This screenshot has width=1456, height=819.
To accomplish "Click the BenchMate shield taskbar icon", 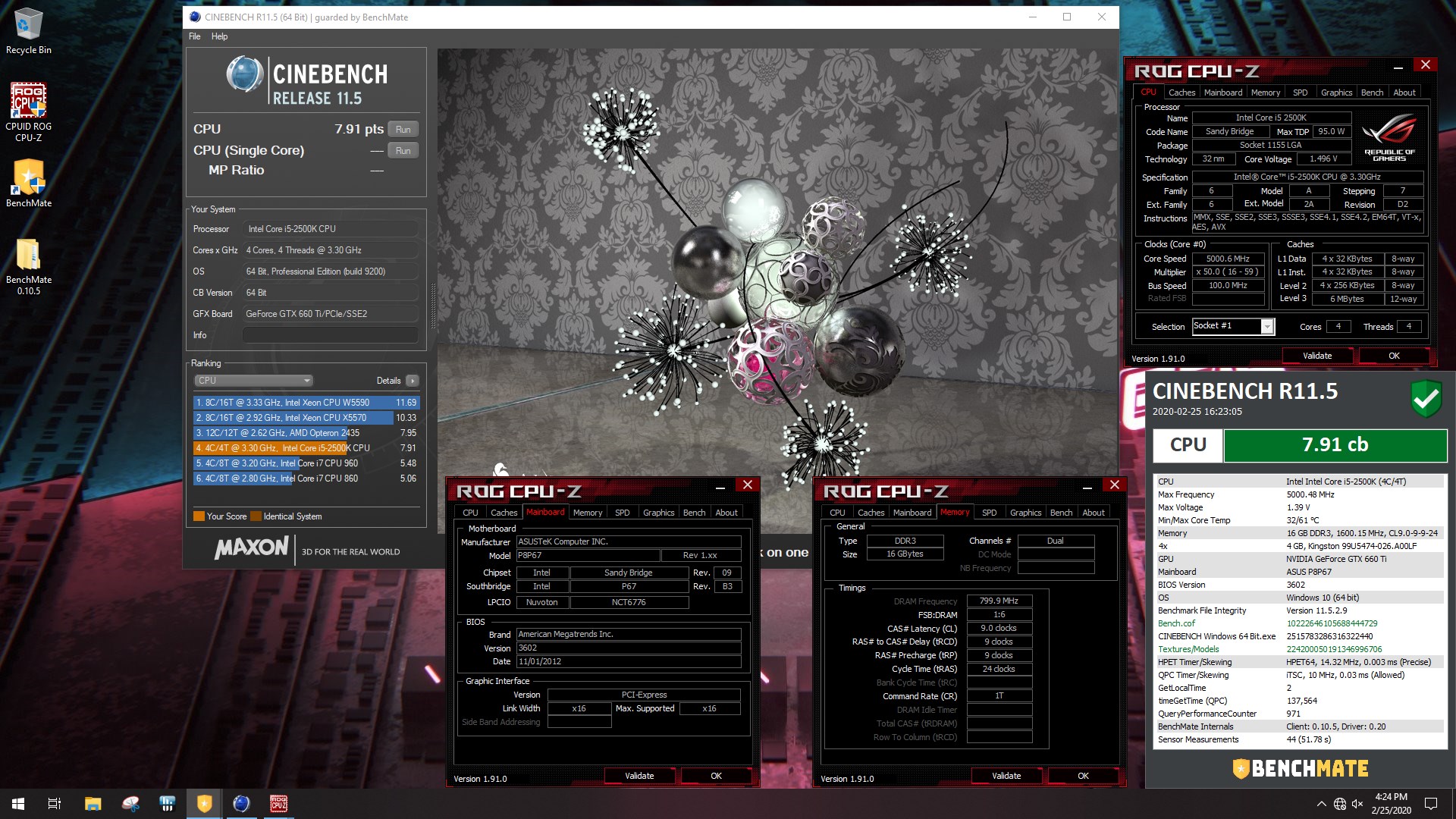I will [x=205, y=804].
